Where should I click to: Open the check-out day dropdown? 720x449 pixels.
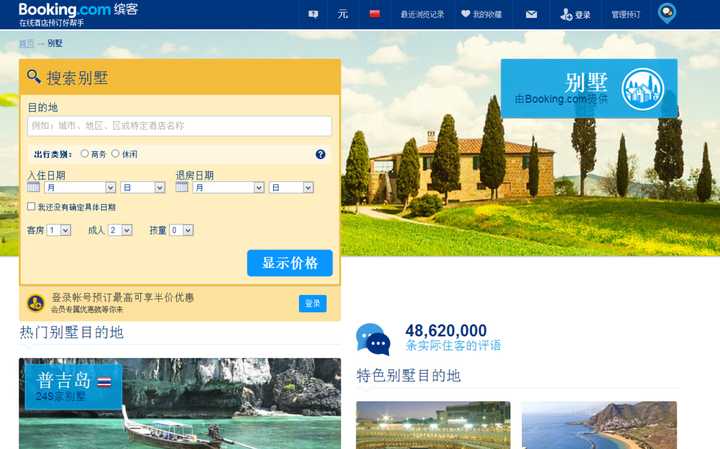pyautogui.click(x=291, y=187)
